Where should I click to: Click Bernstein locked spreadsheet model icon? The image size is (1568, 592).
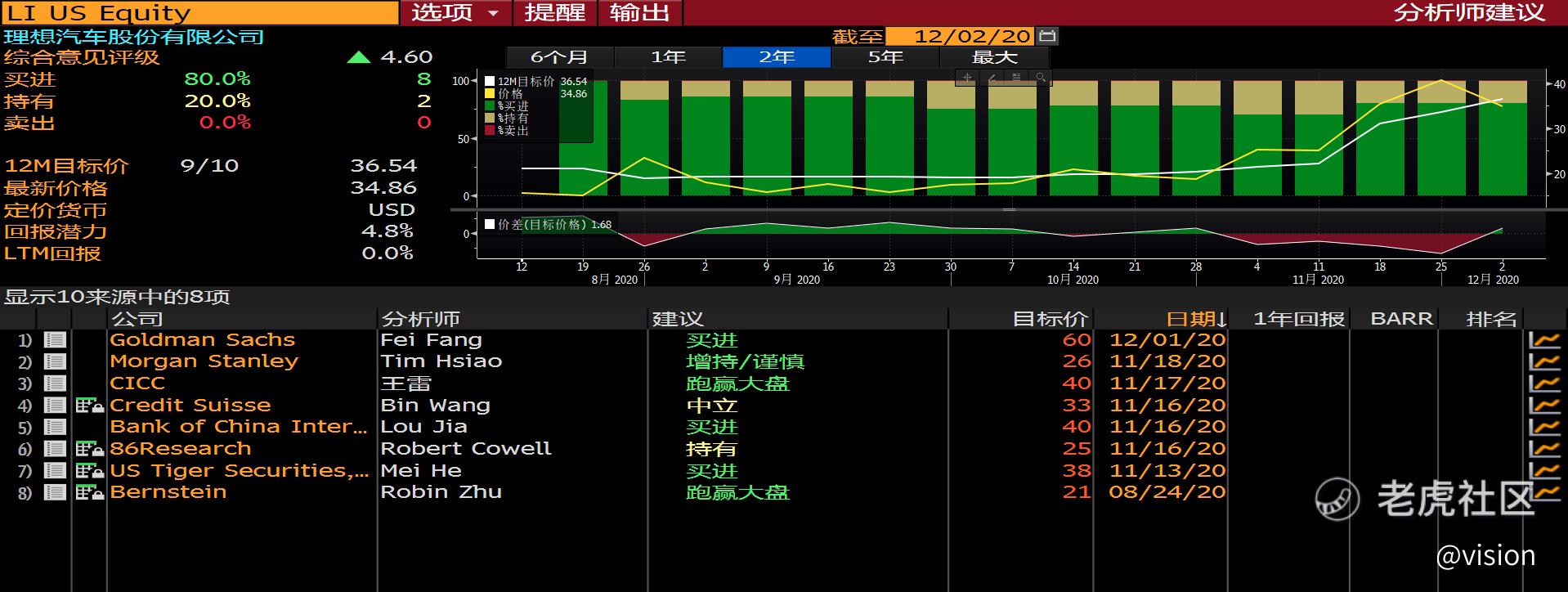pyautogui.click(x=89, y=492)
